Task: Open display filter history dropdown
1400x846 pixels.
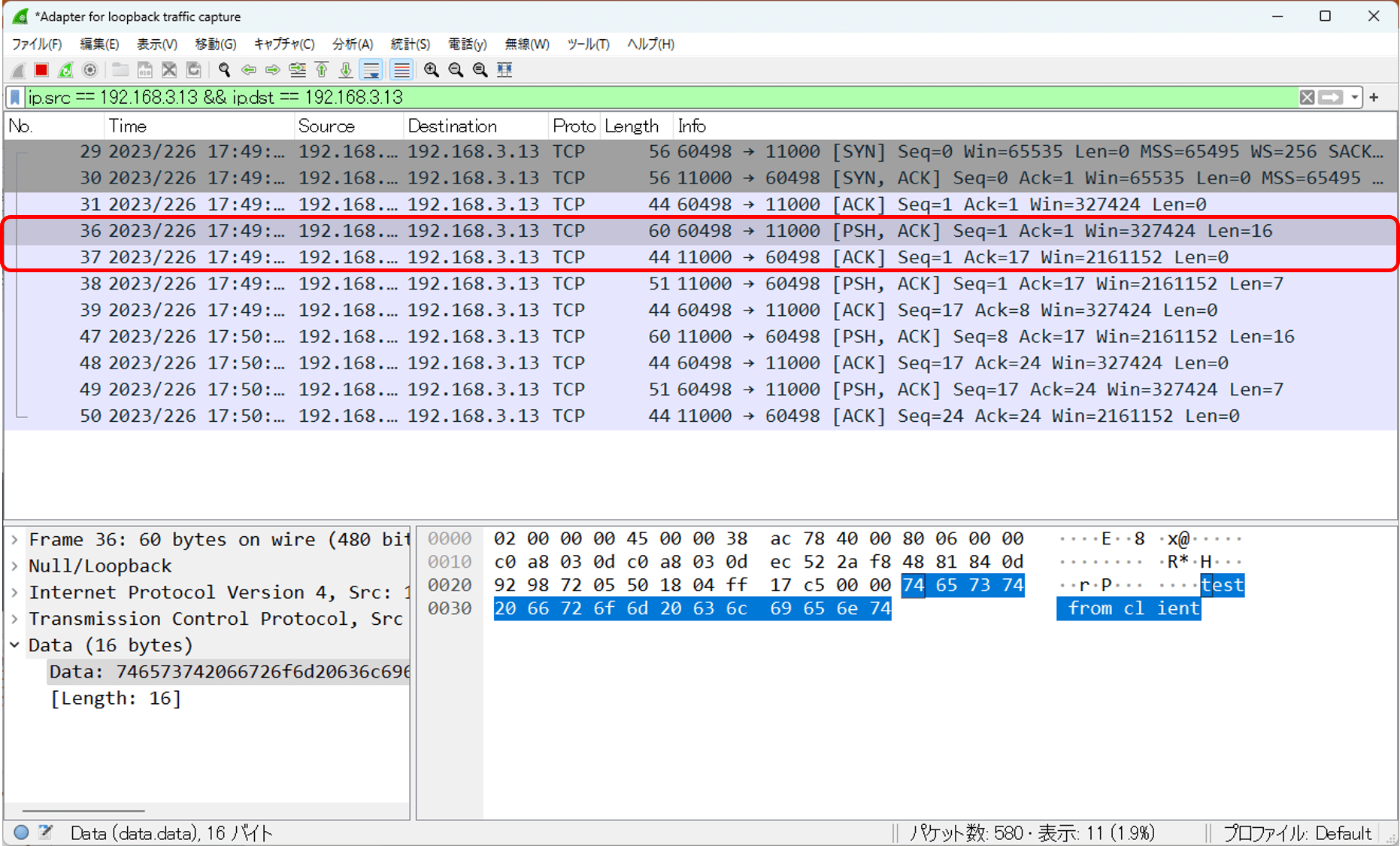Action: point(1355,97)
